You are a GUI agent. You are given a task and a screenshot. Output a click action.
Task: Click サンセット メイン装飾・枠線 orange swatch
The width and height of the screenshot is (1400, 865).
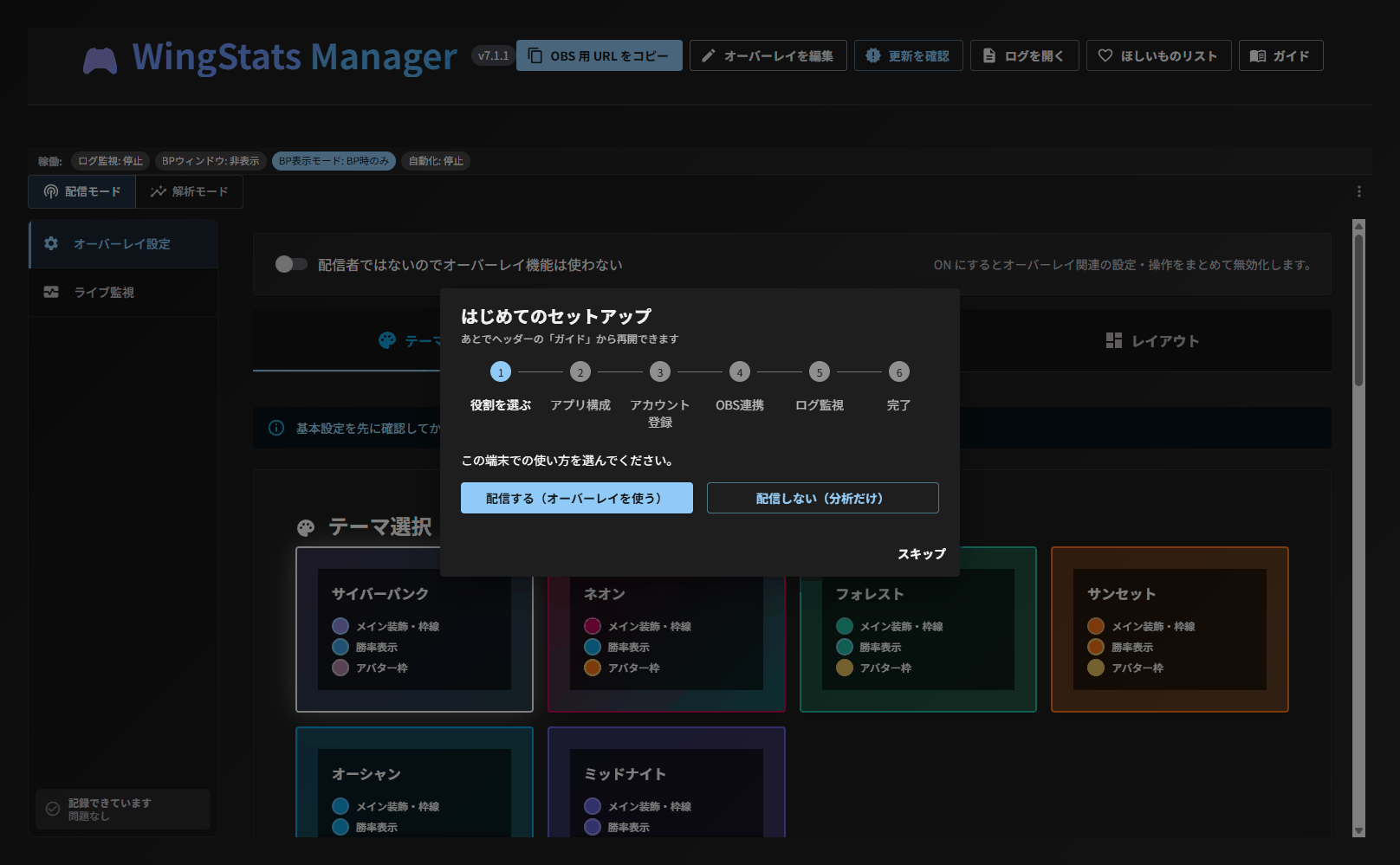(1096, 626)
